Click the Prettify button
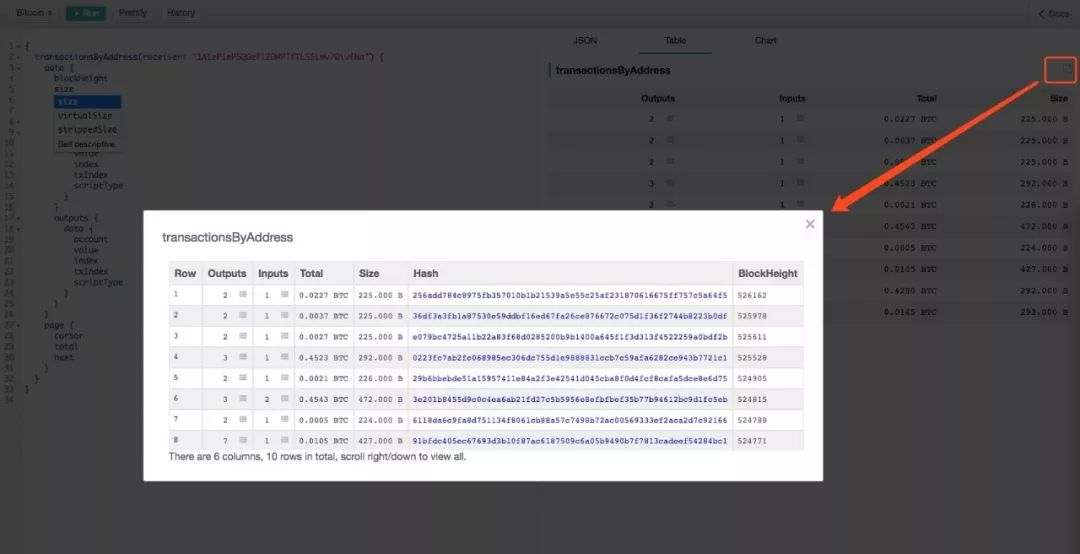This screenshot has height=554, width=1080. (x=132, y=13)
